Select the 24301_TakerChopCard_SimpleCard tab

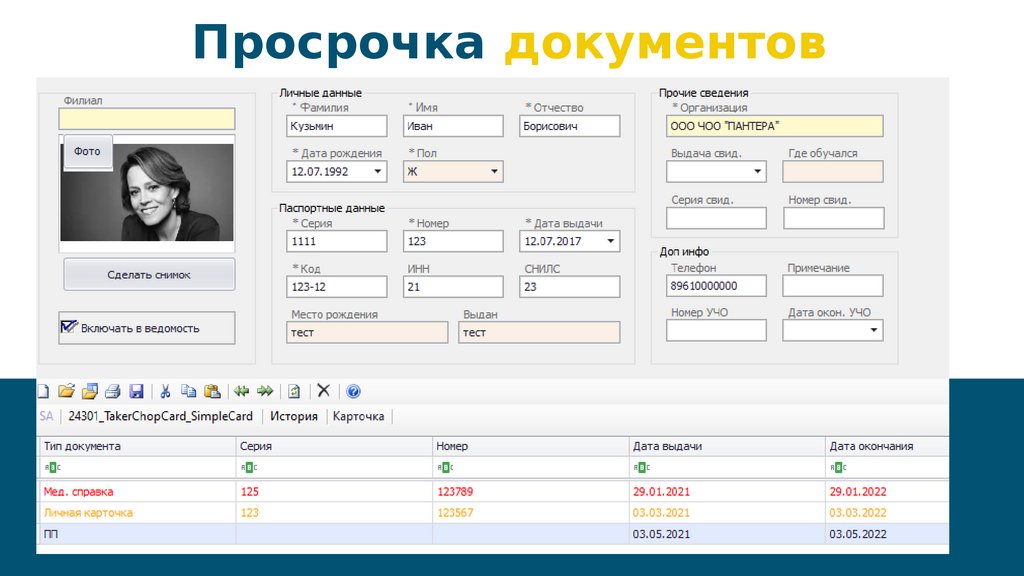click(x=161, y=416)
